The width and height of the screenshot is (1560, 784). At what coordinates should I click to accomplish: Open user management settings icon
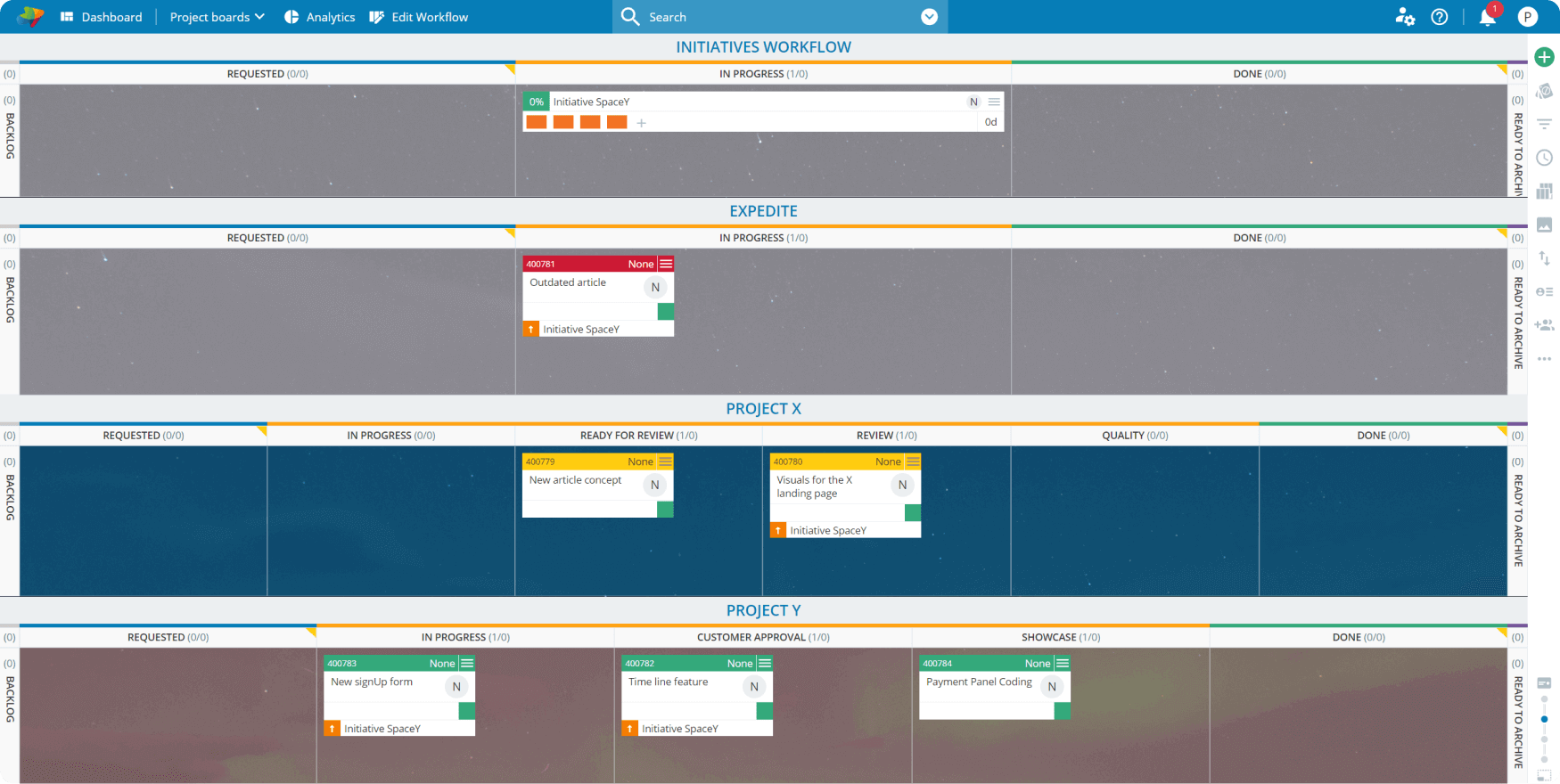[1405, 17]
